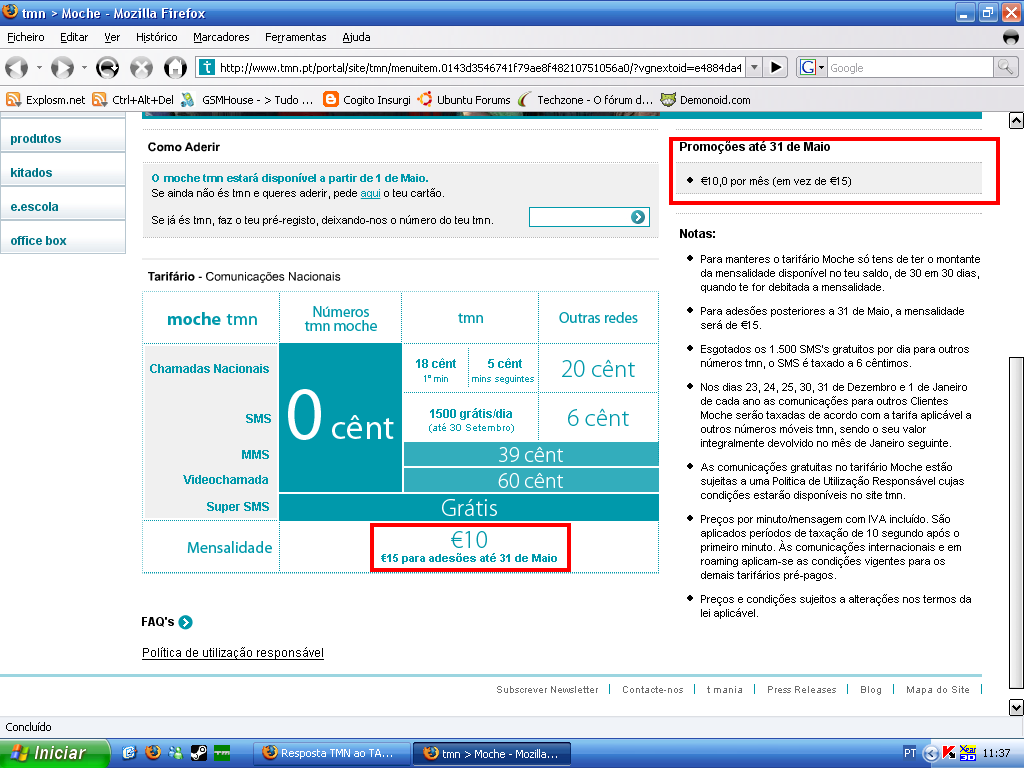Open the Ferramentas menu
1024x768 pixels.
(x=296, y=37)
